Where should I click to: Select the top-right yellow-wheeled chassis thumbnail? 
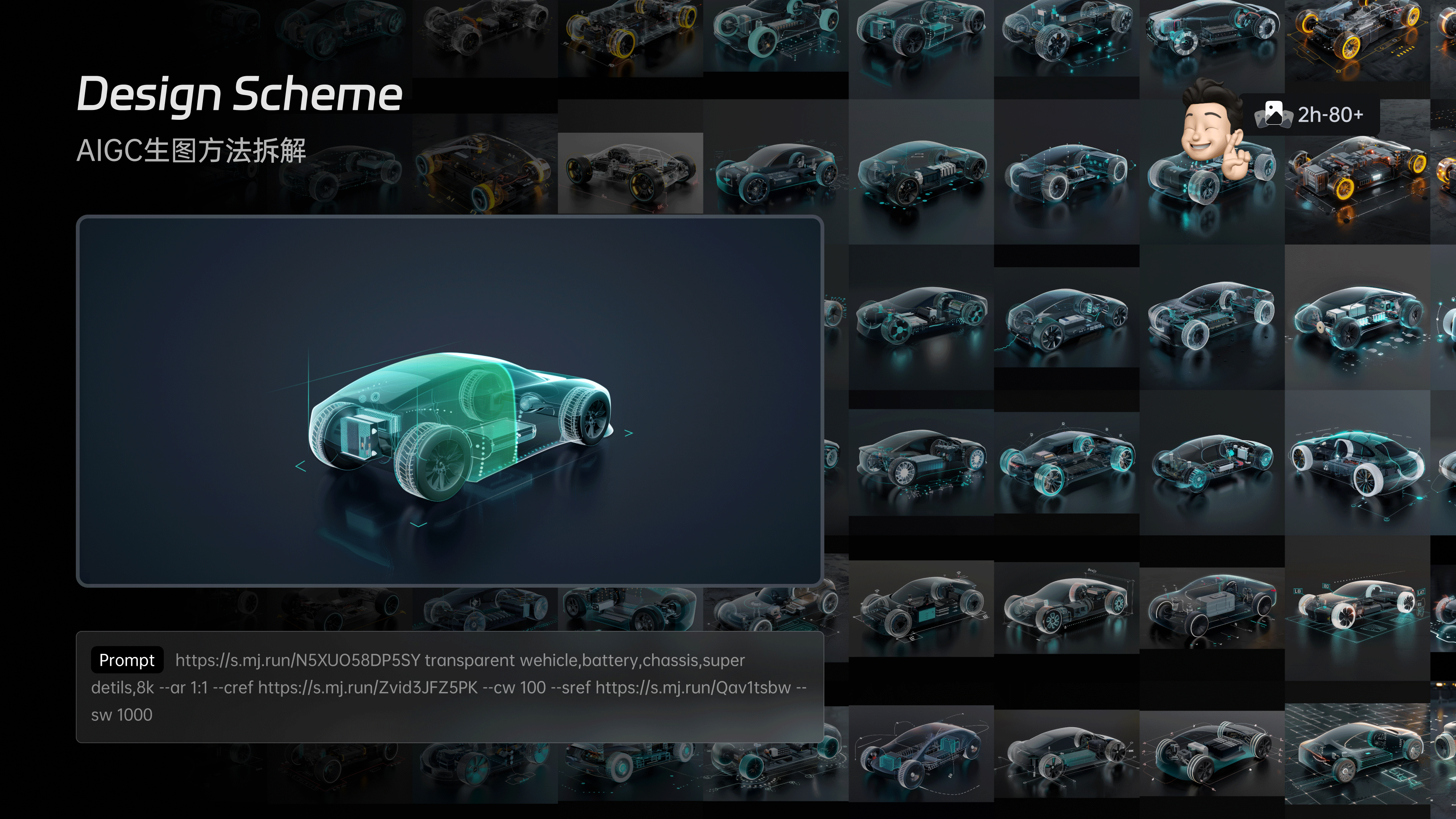1357,34
